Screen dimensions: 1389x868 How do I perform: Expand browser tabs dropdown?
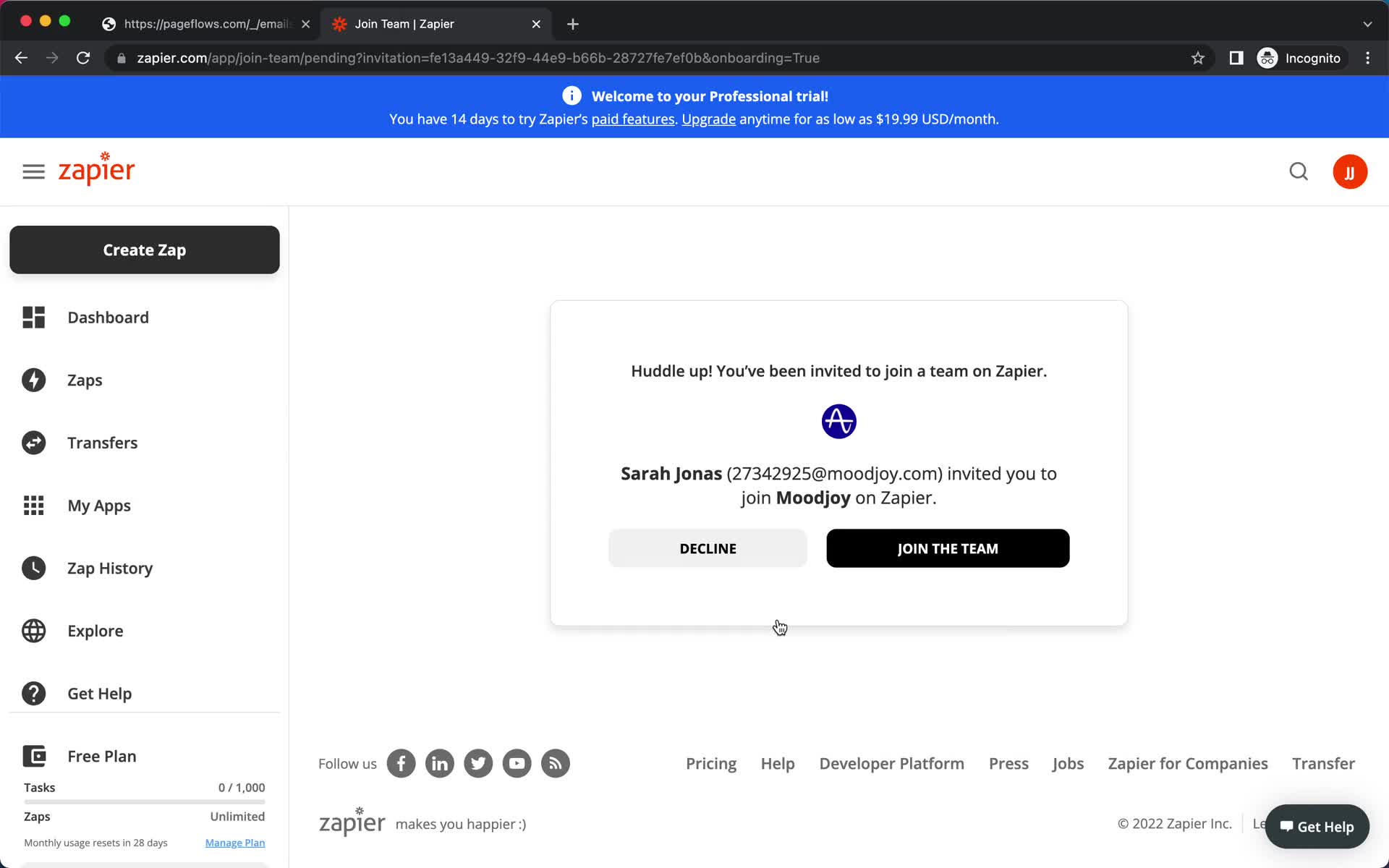[x=1367, y=22]
